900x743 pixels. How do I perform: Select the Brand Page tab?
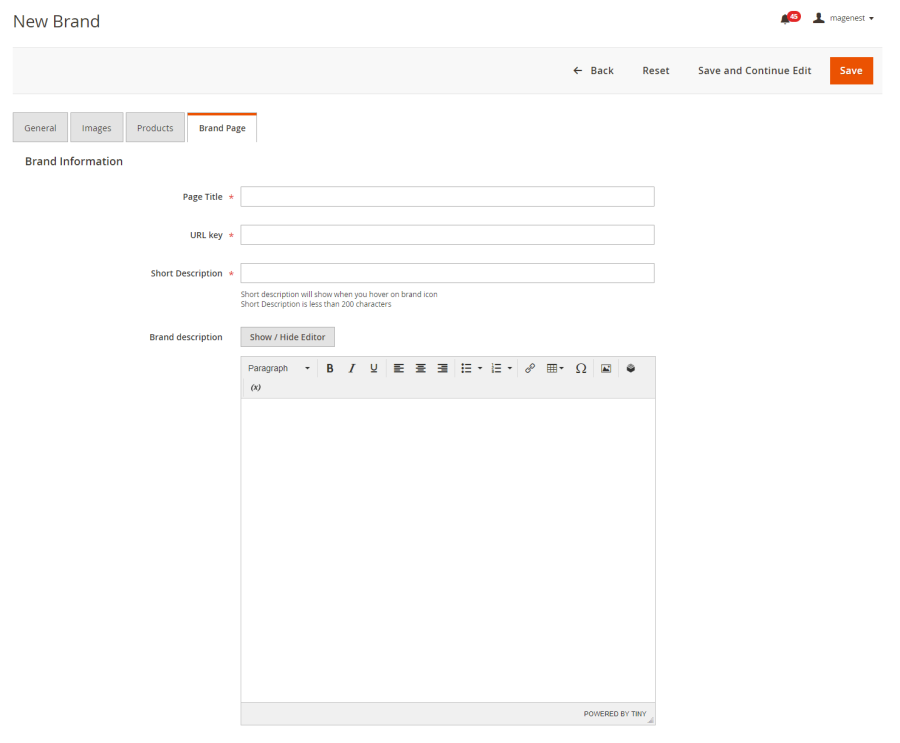click(x=222, y=127)
